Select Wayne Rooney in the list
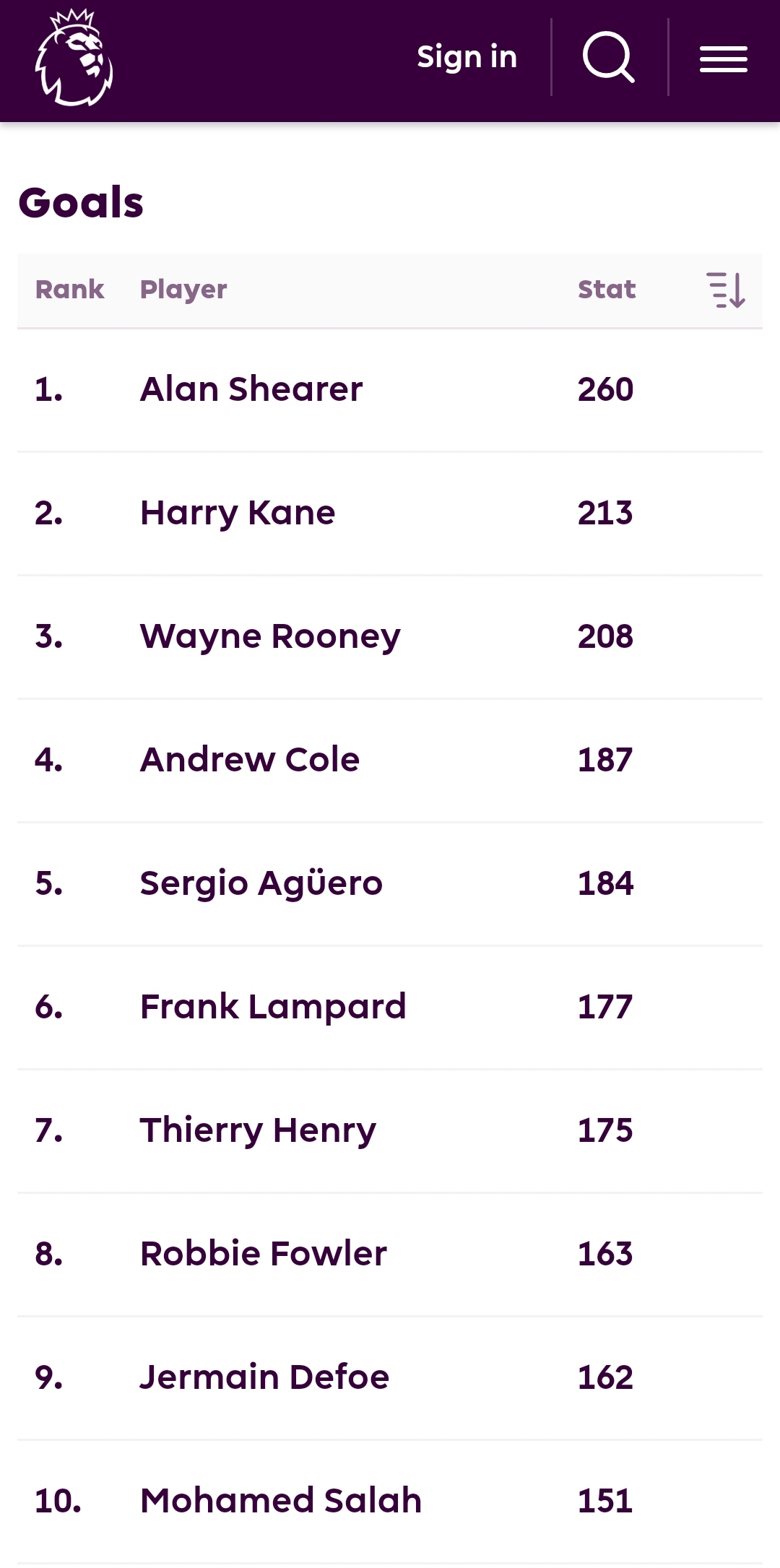Image resolution: width=780 pixels, height=1568 pixels. tap(270, 636)
